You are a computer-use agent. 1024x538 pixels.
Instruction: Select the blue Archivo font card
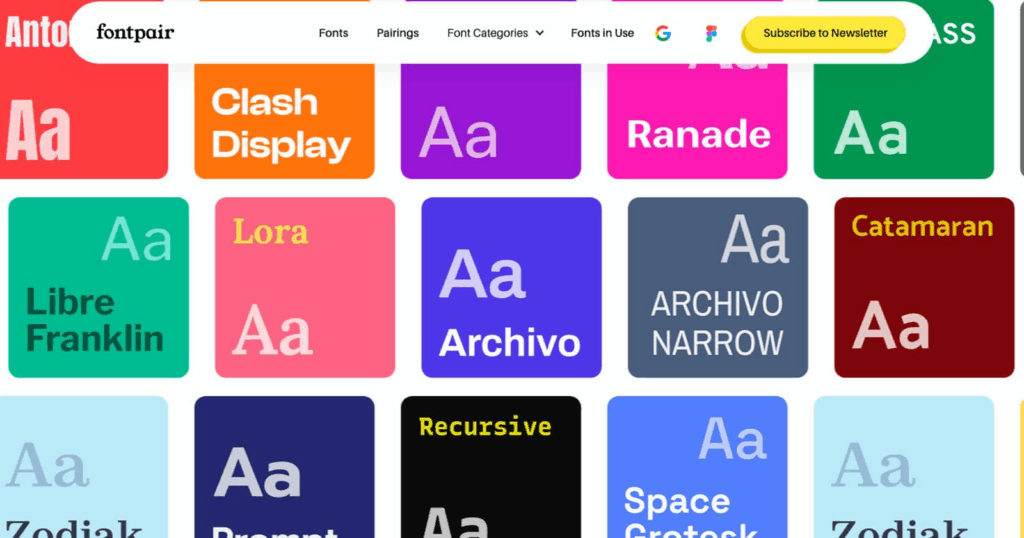click(x=511, y=287)
